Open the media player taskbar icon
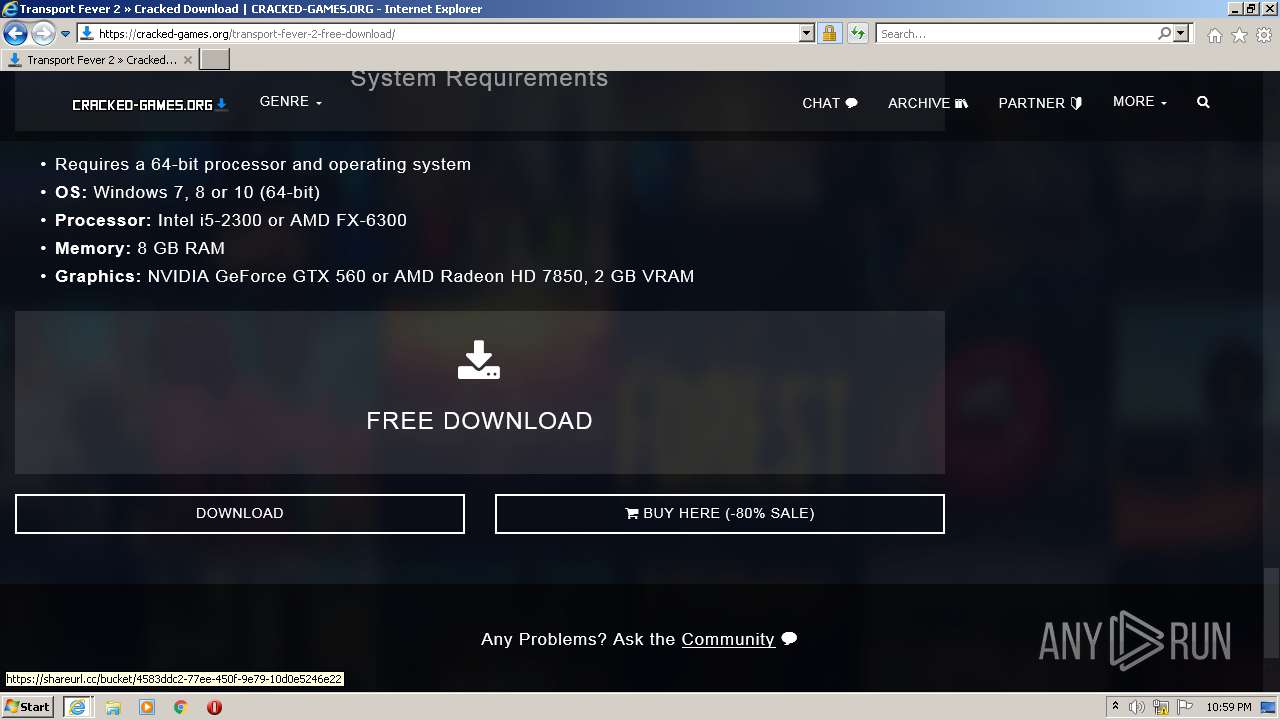 (147, 707)
